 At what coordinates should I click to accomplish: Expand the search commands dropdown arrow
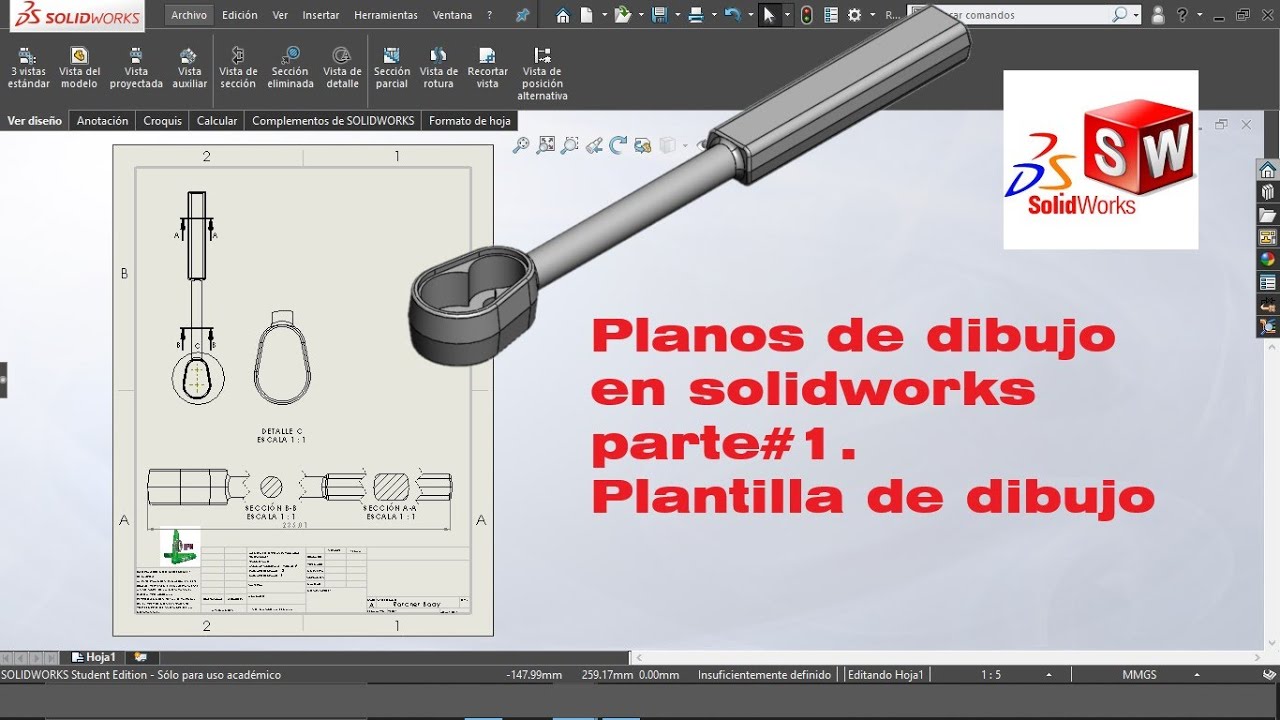tap(1135, 15)
